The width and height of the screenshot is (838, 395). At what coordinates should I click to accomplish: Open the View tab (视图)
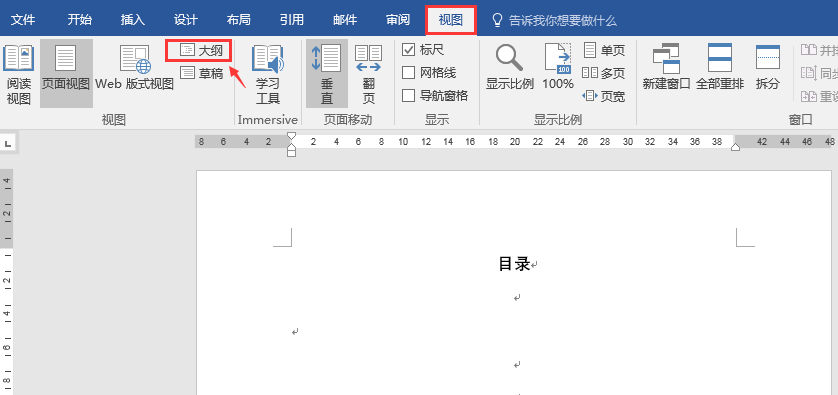[x=451, y=20]
